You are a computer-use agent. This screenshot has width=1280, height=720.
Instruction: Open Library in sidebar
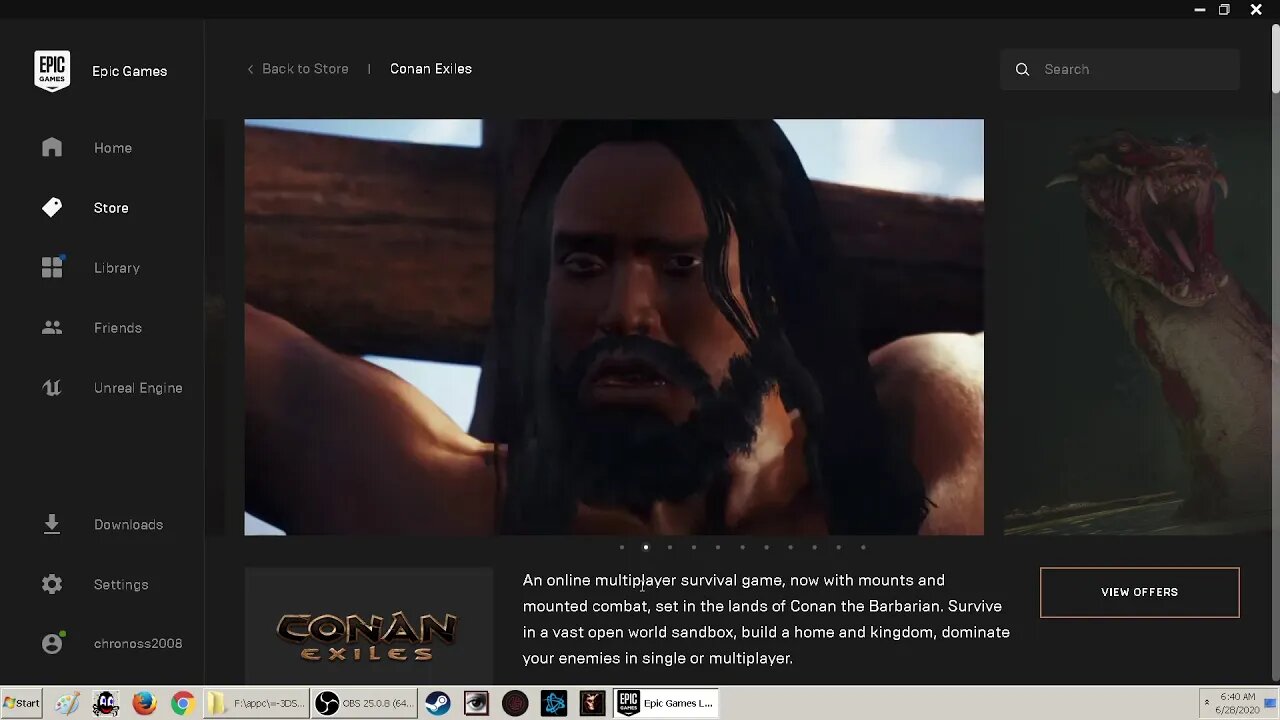pos(117,268)
